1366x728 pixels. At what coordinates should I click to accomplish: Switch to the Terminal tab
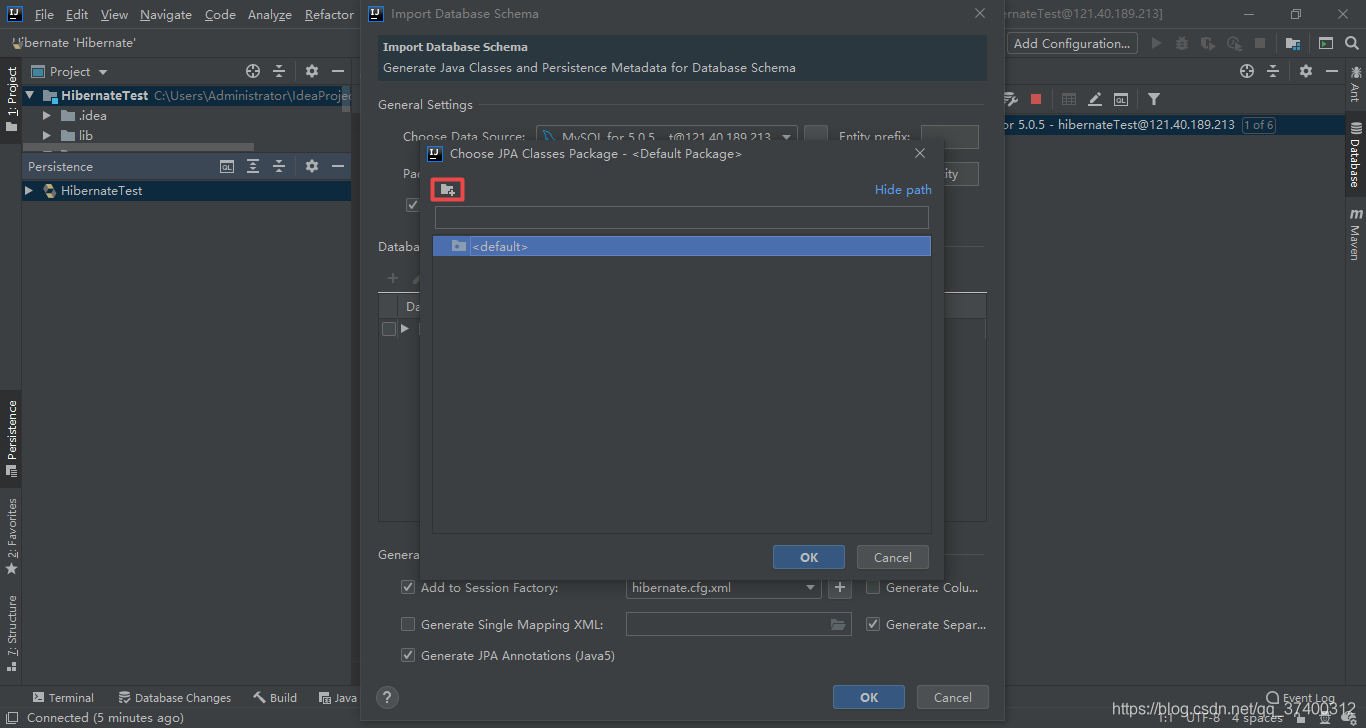(63, 698)
